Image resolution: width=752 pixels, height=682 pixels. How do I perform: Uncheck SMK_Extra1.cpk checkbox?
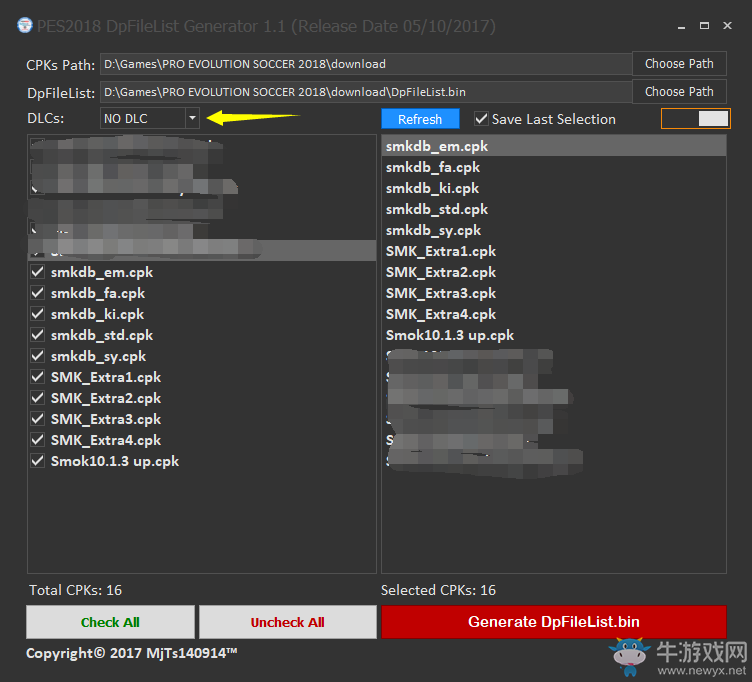[x=37, y=377]
